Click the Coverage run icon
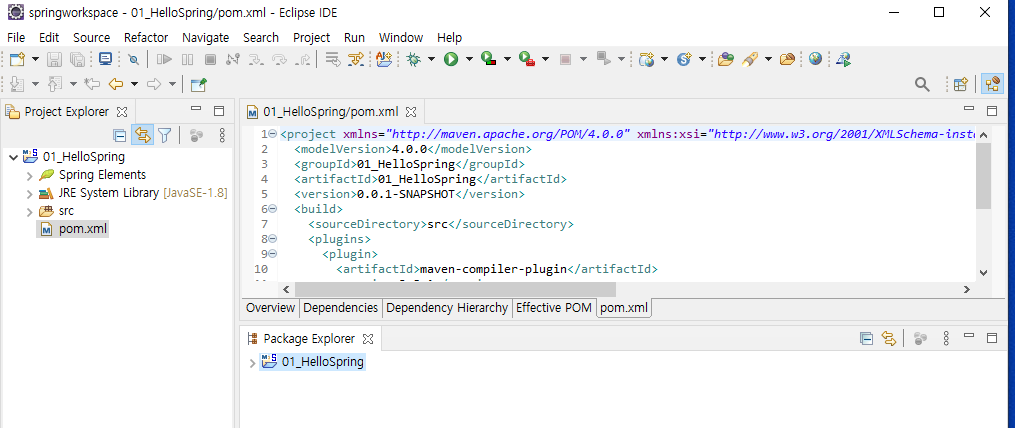The height and width of the screenshot is (428, 1015). 489,60
